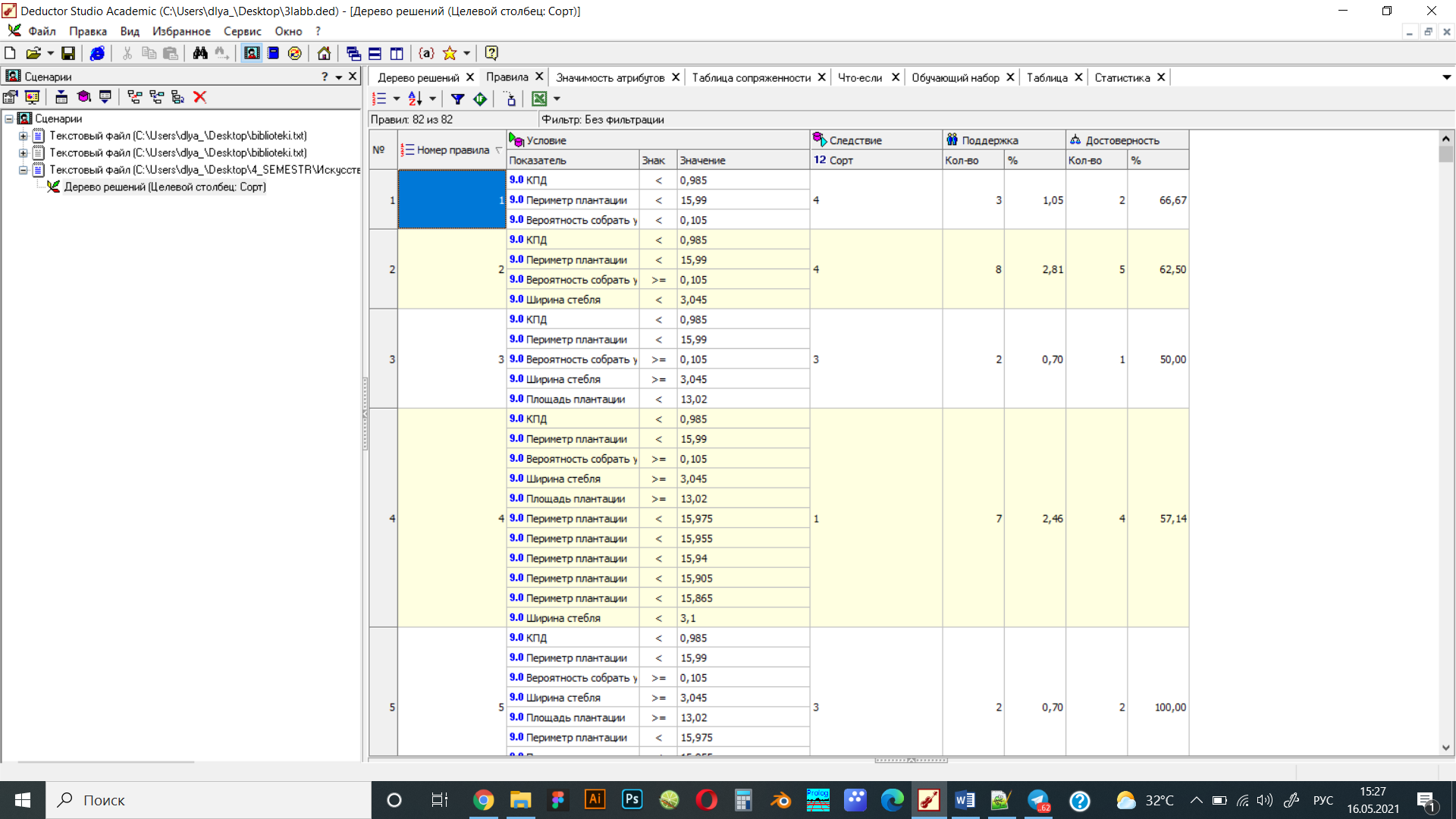This screenshot has height=819, width=1456.
Task: Export rules with the Excel icon
Action: pyautogui.click(x=539, y=99)
